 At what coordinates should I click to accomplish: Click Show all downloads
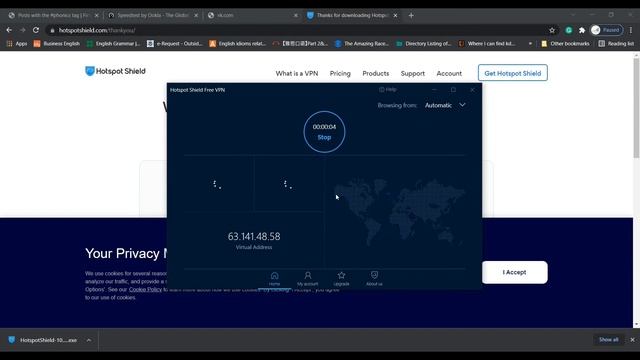608,340
